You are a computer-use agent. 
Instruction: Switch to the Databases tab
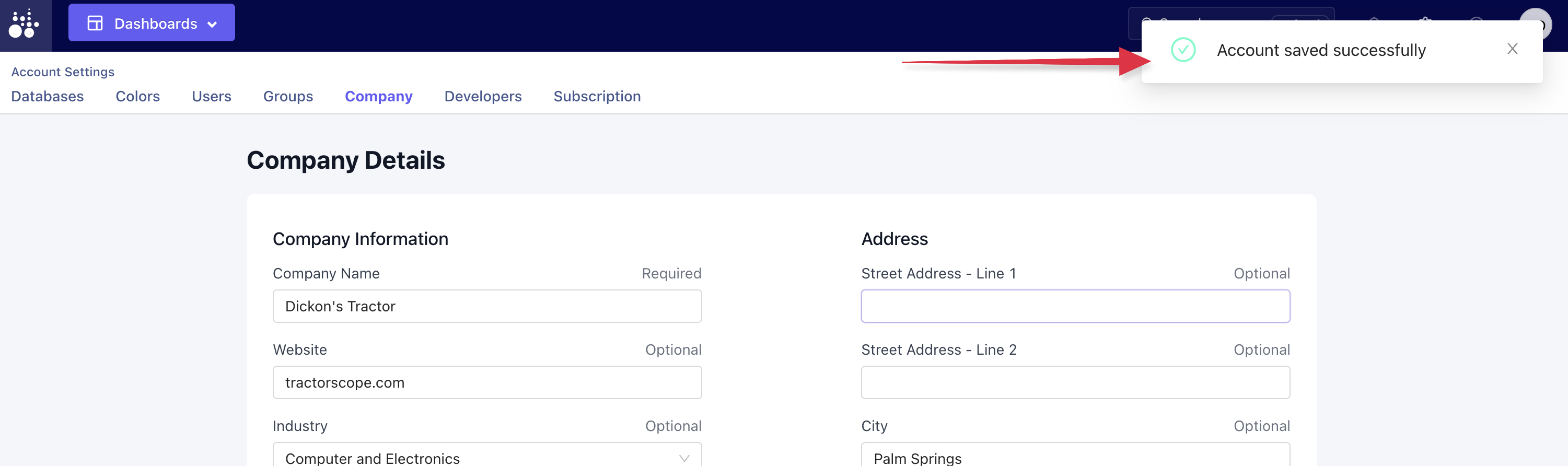coord(48,96)
